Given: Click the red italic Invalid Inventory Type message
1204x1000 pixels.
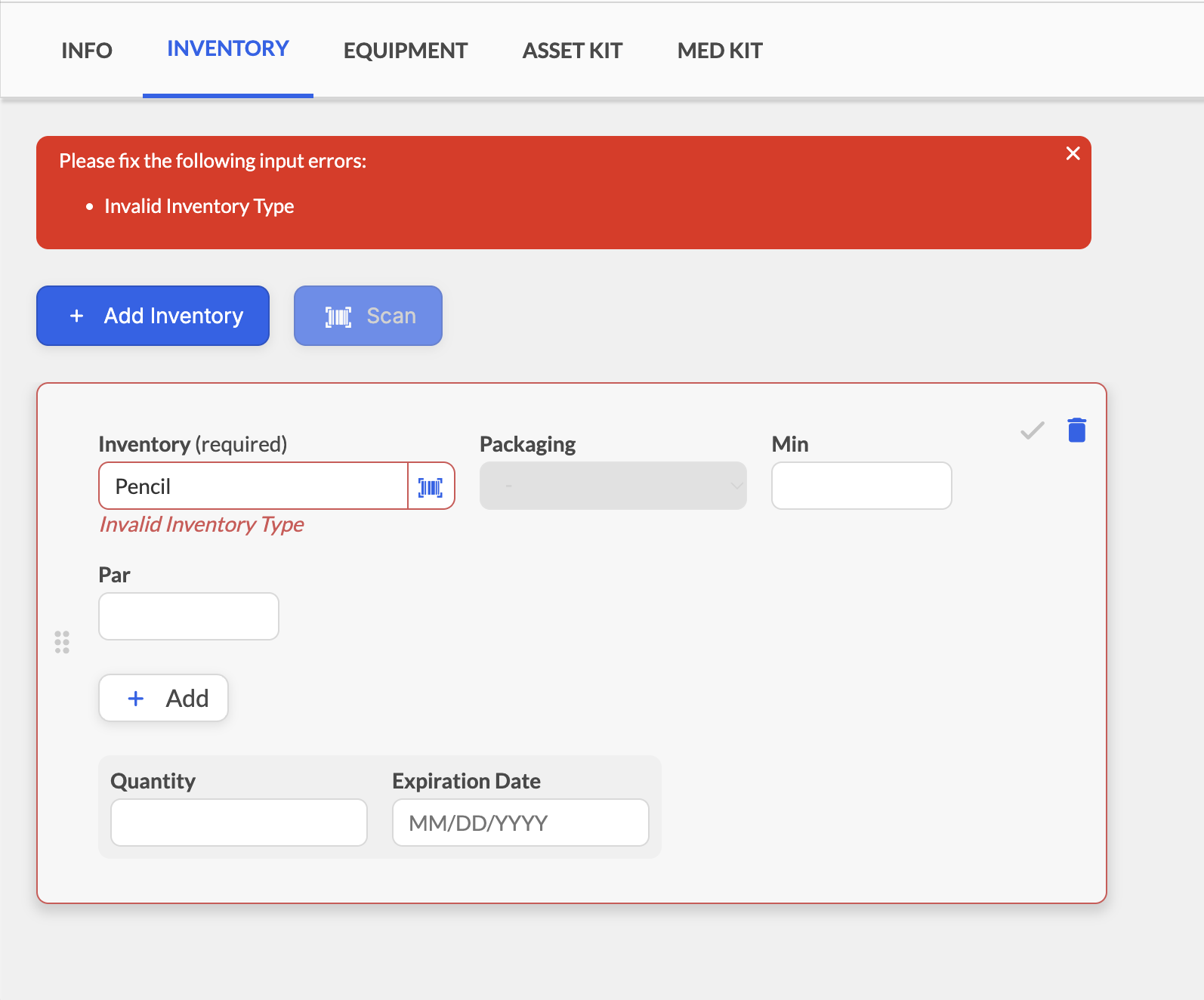Looking at the screenshot, I should [202, 525].
